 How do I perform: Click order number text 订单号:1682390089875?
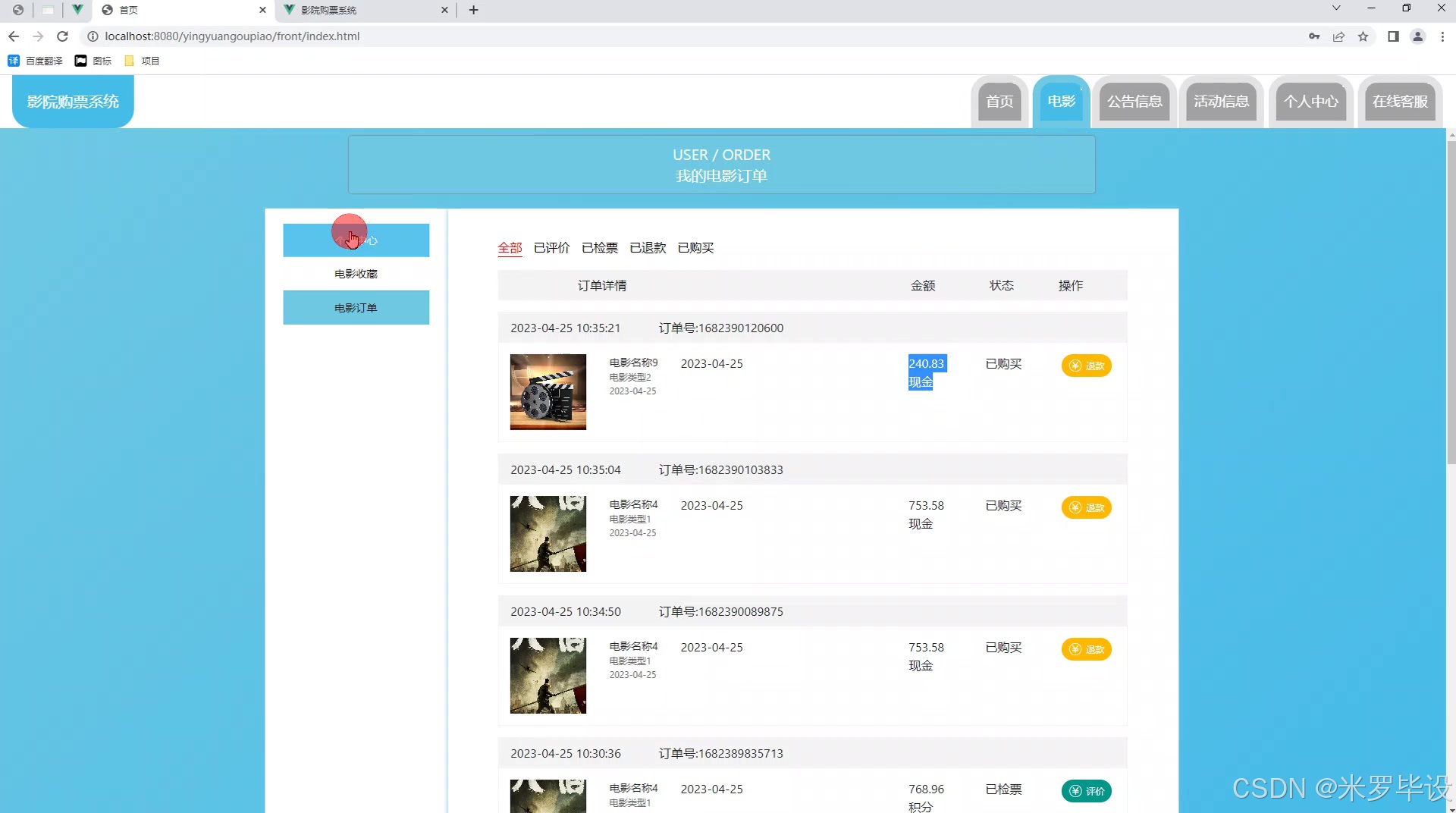720,612
